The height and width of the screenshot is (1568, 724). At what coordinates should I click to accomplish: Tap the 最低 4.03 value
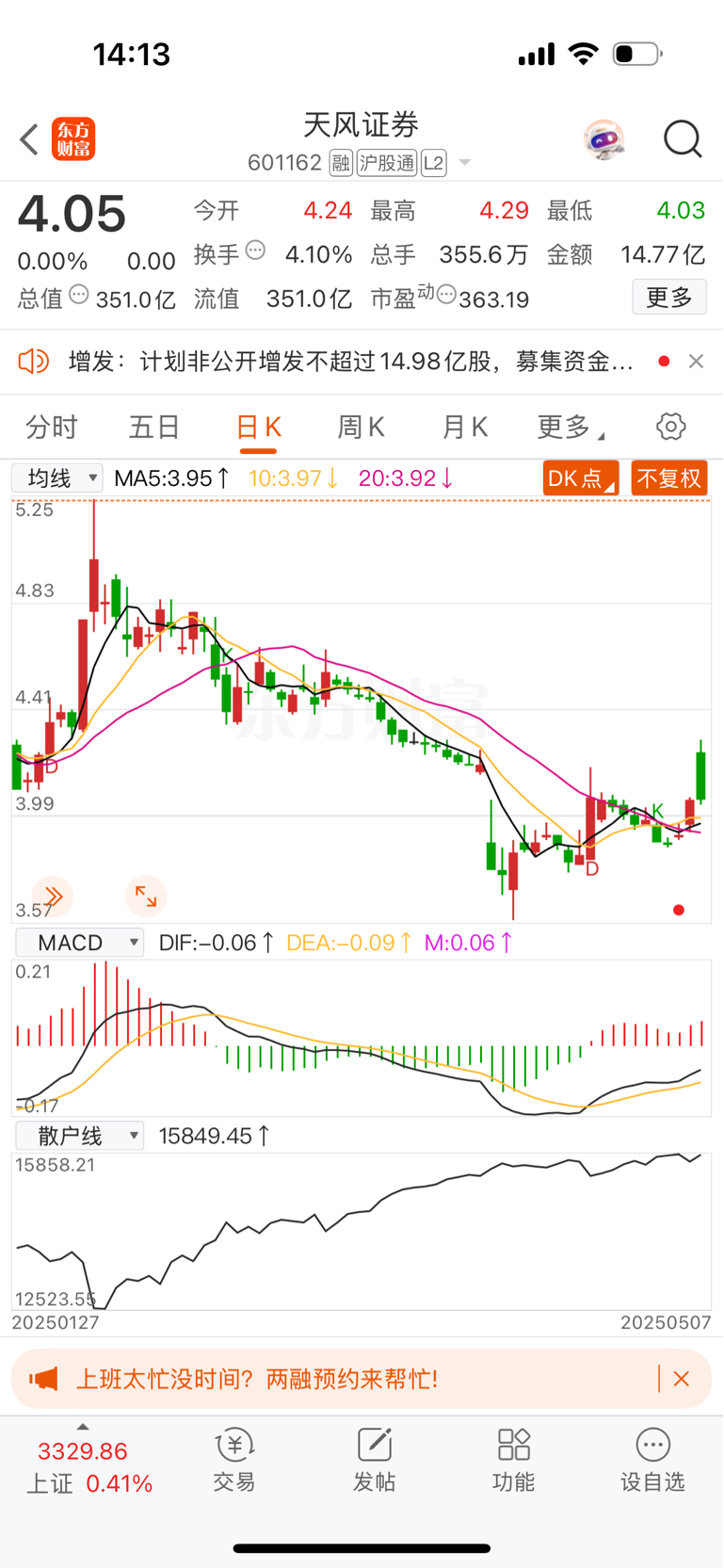click(x=681, y=210)
